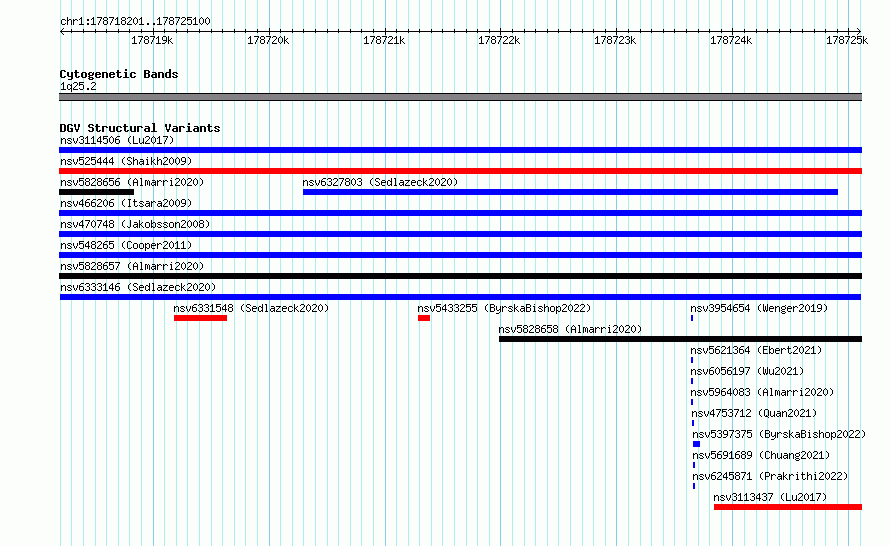The height and width of the screenshot is (546, 890).
Task: Select the blue bar under nsv6333146
Action: click(460, 297)
